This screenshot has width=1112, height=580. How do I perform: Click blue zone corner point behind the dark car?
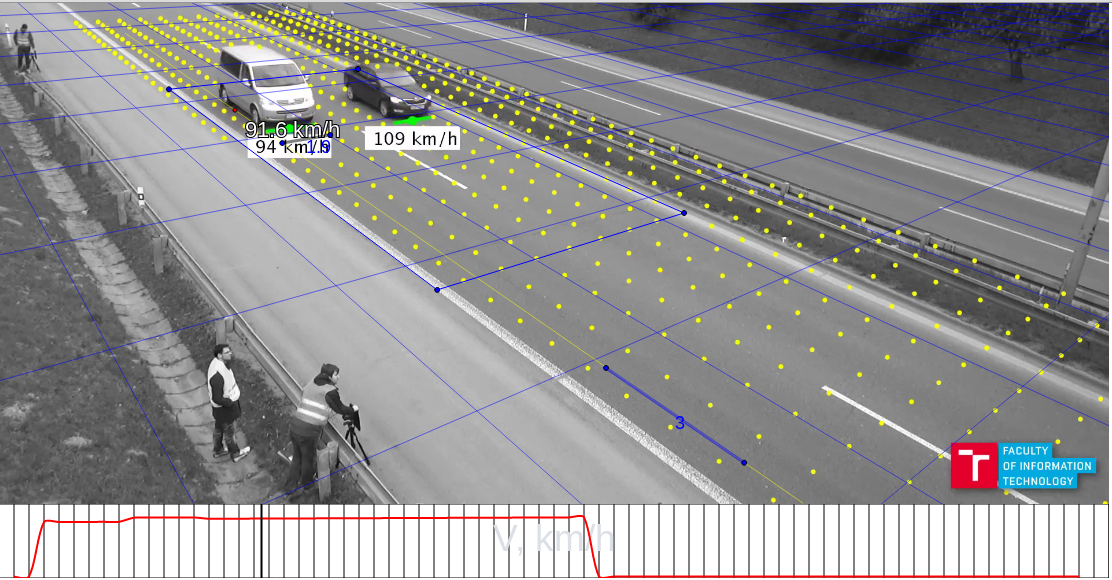coord(358,69)
